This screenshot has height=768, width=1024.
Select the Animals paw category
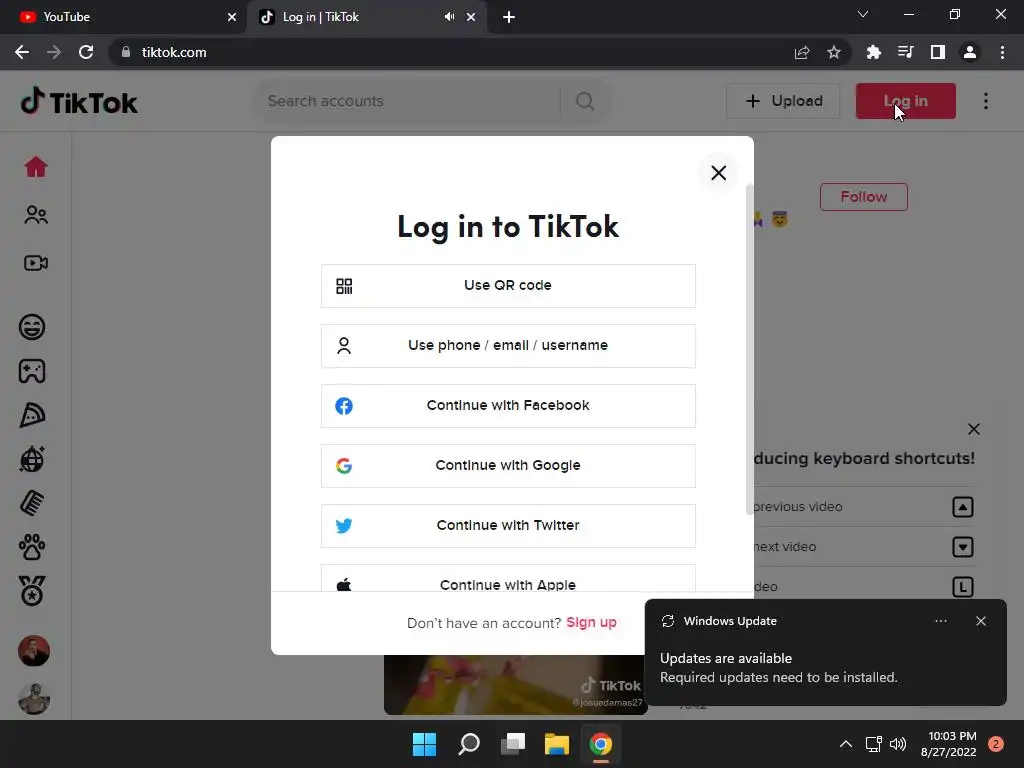pos(32,547)
